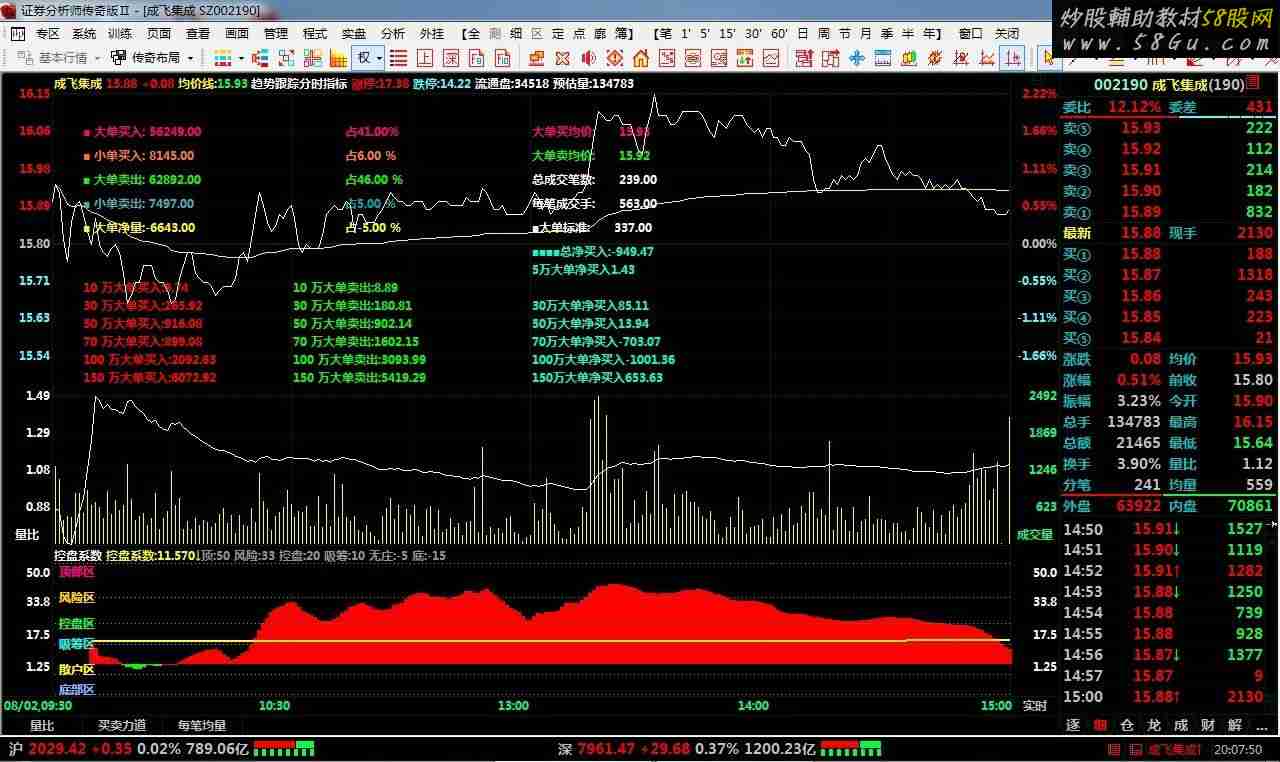Switch to 月 monthly period
The height and width of the screenshot is (762, 1280).
click(x=866, y=33)
